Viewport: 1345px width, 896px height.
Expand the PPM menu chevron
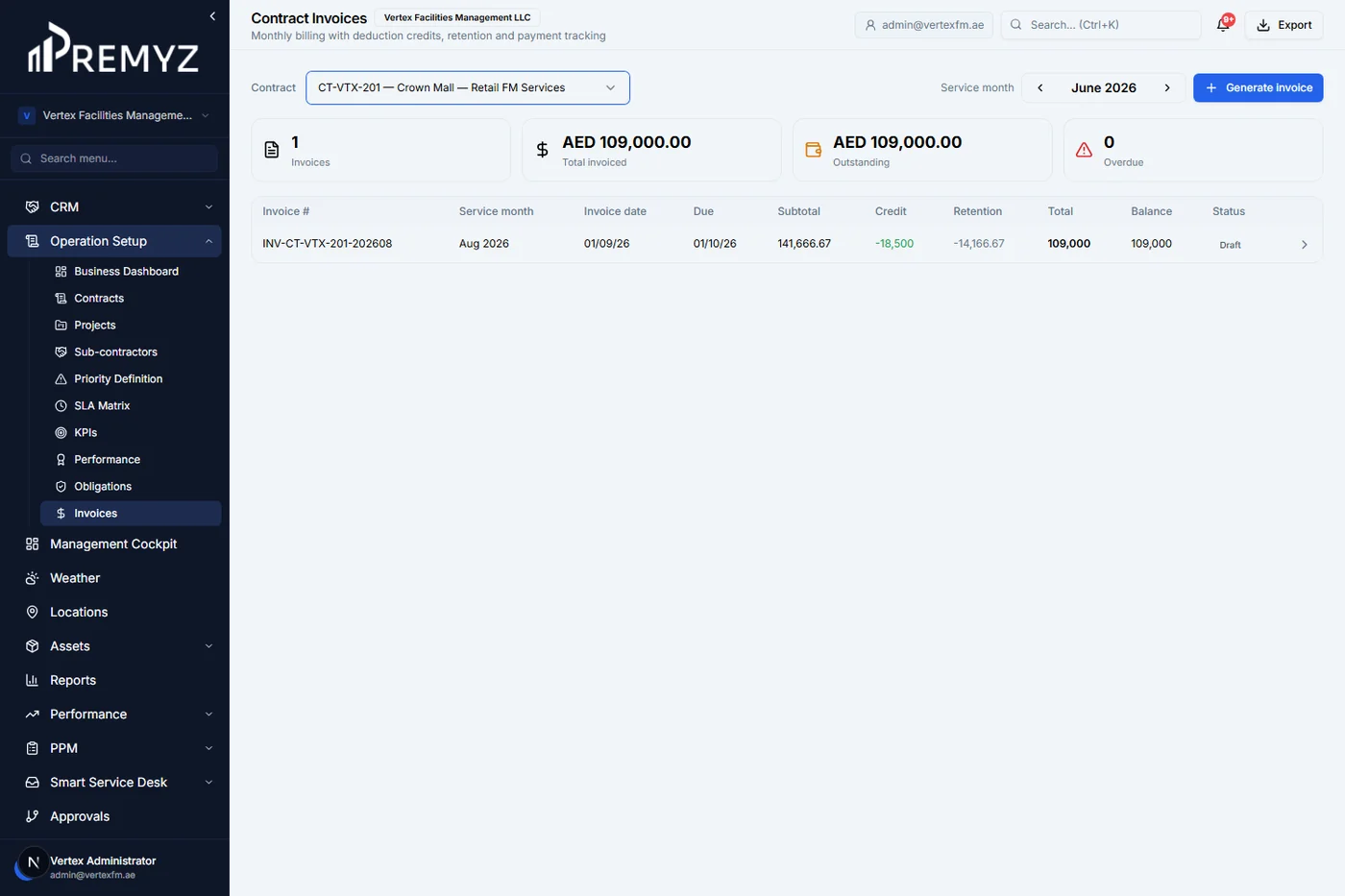coord(208,748)
